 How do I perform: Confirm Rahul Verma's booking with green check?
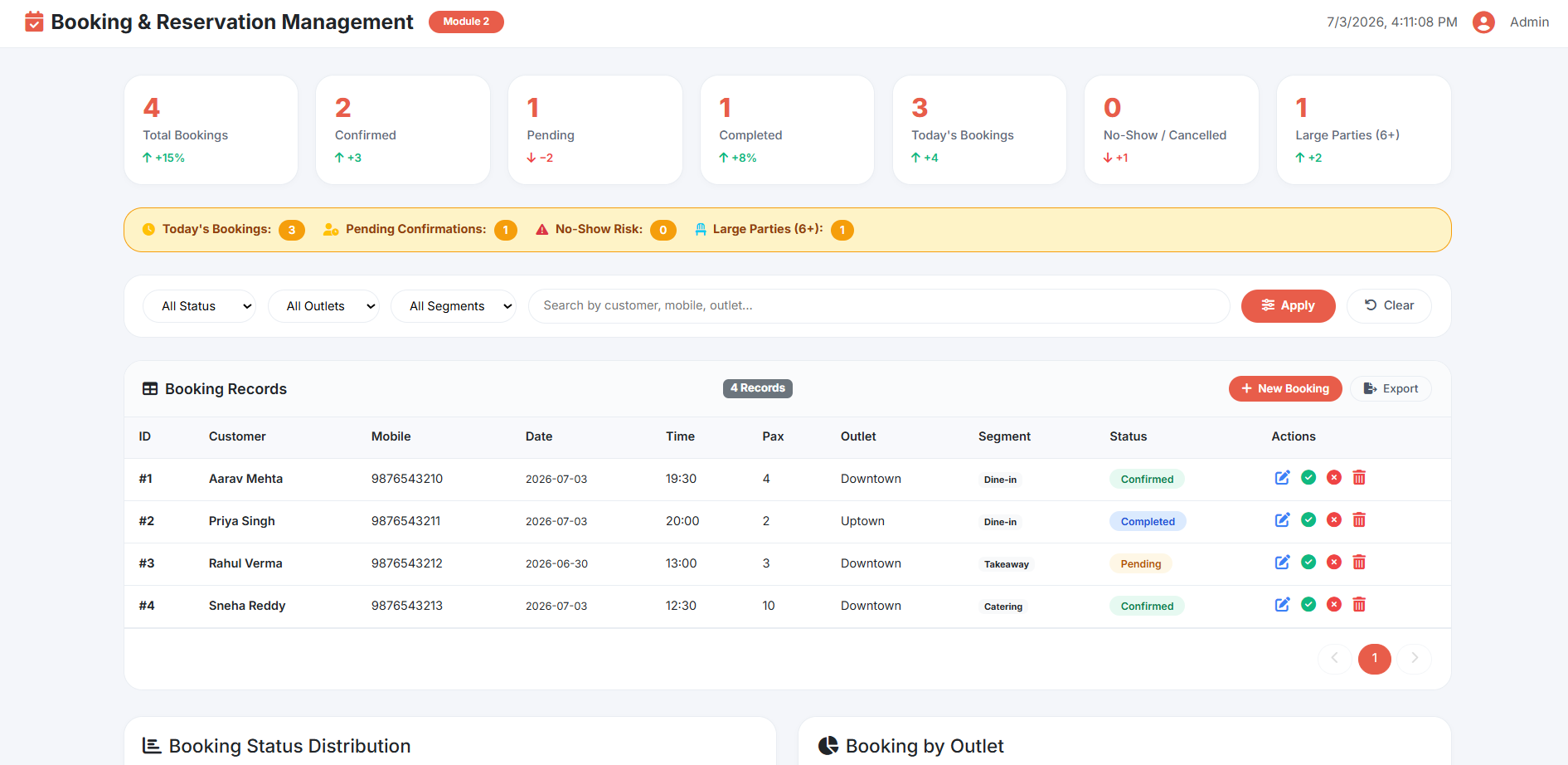point(1308,563)
